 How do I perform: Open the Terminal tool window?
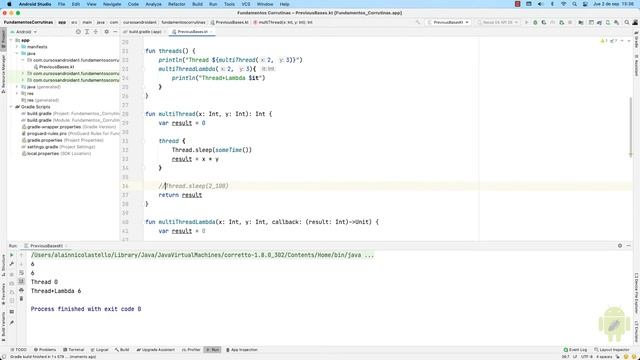tap(73, 350)
